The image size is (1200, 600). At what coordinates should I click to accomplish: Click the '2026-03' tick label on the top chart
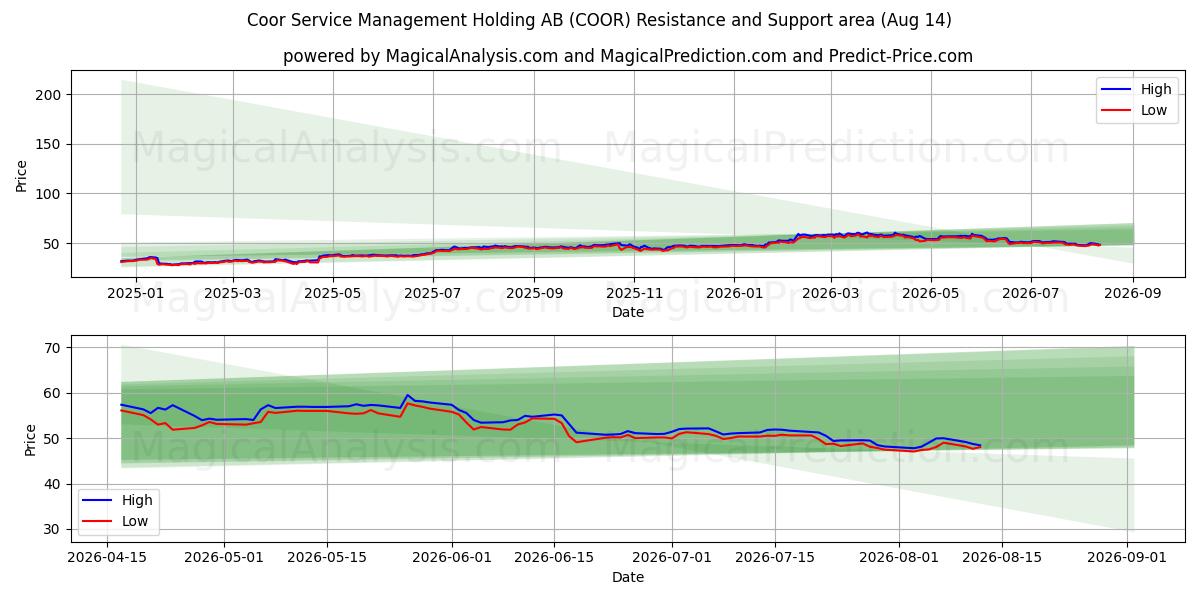pyautogui.click(x=832, y=293)
